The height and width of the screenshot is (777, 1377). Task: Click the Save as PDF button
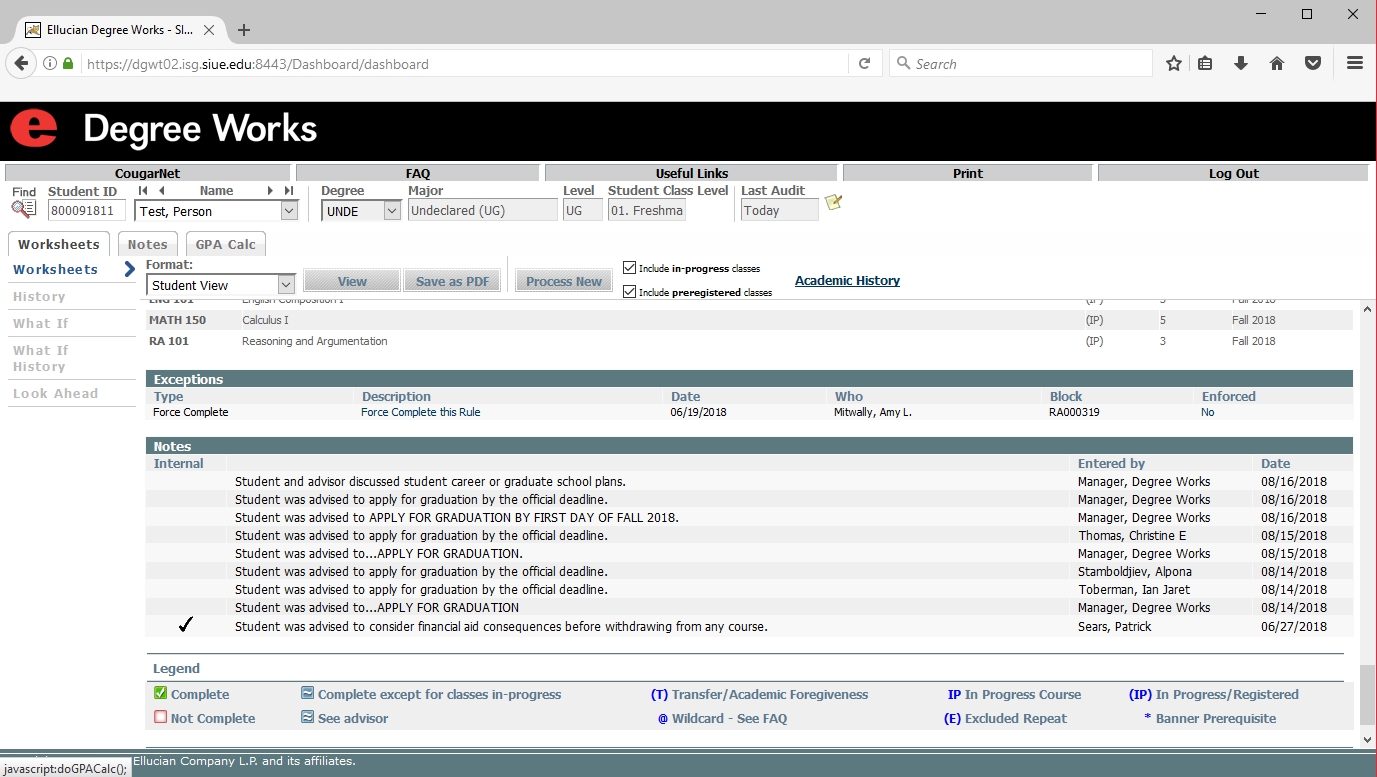tap(452, 282)
